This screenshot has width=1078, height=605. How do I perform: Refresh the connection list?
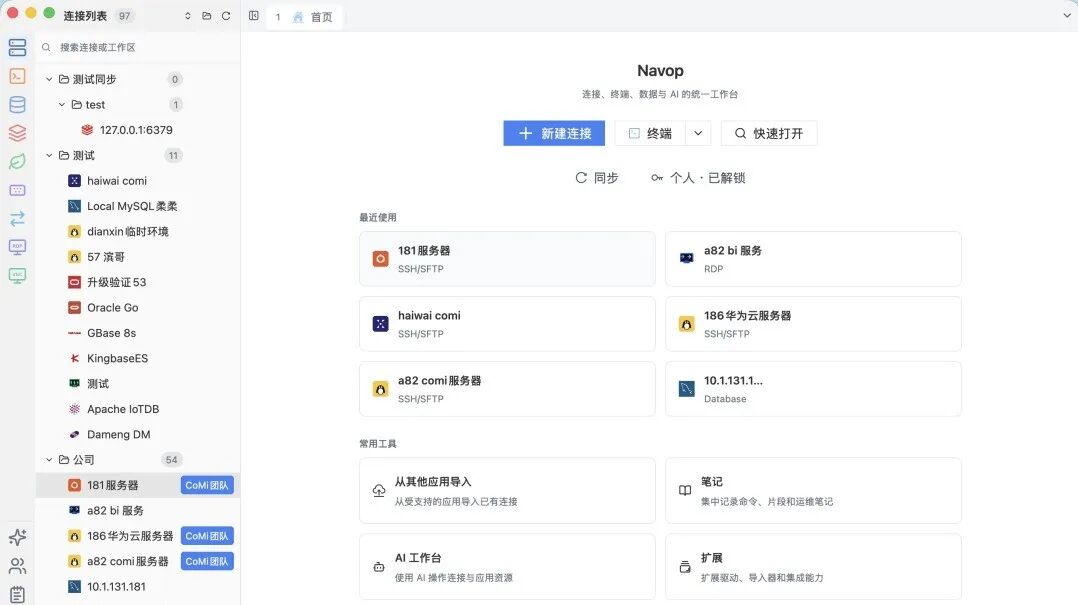click(x=226, y=16)
